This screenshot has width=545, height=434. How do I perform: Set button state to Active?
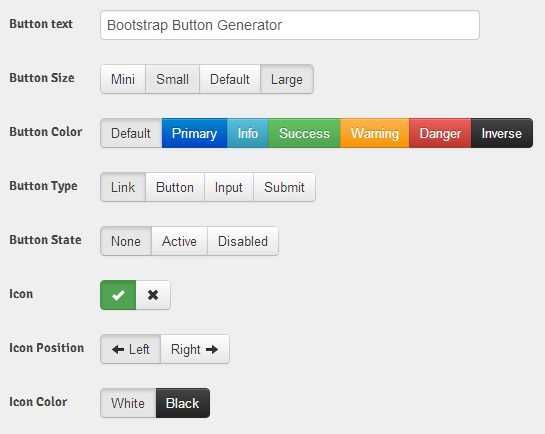pos(179,241)
